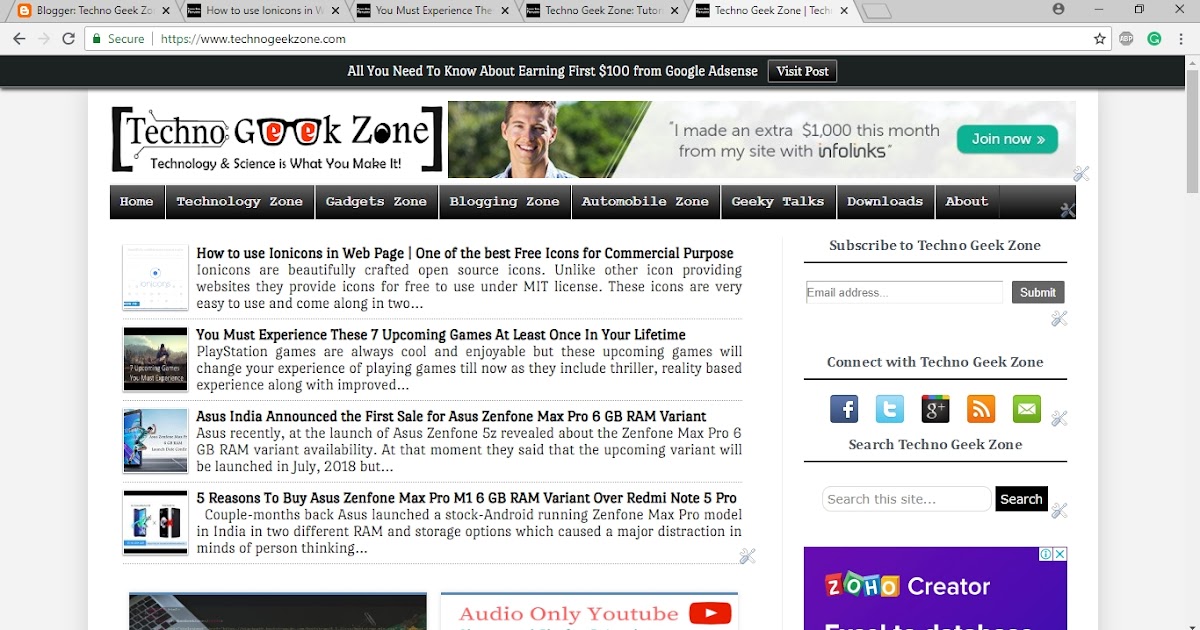This screenshot has height=630, width=1200.
Task: Close the Blogger: Techno Geek Zo tab
Action: pyautogui.click(x=165, y=10)
